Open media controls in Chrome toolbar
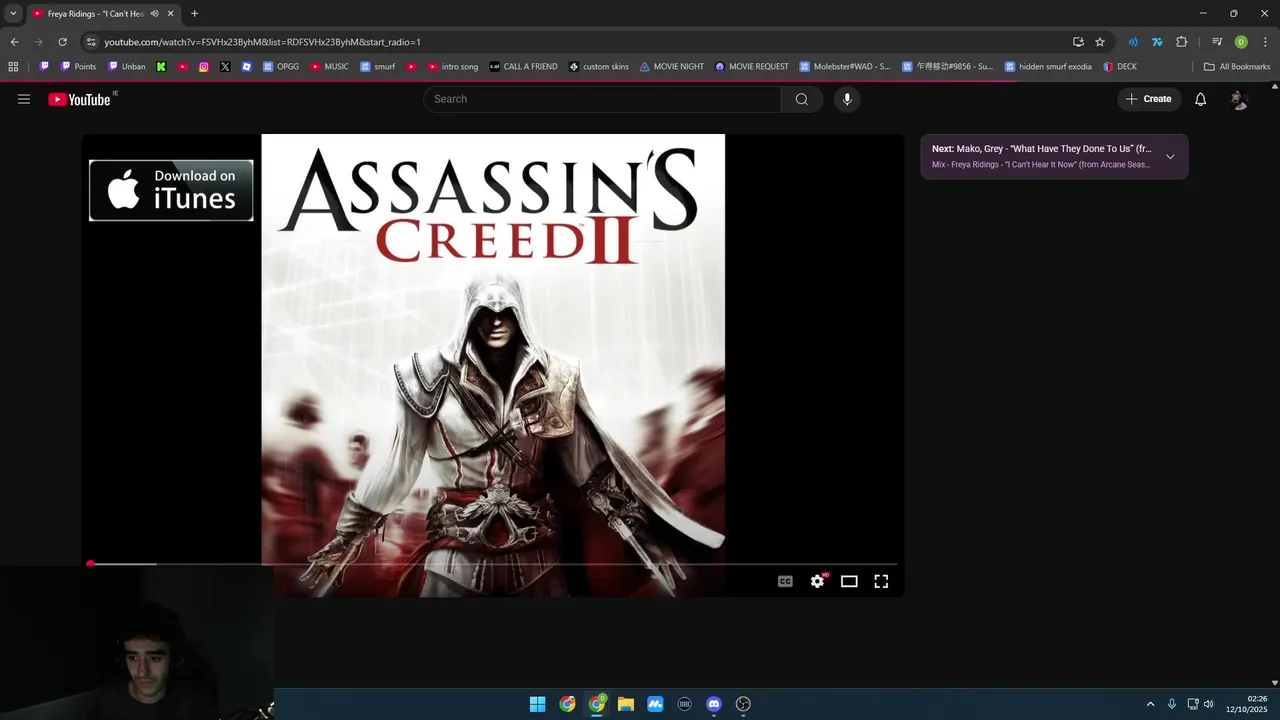This screenshot has width=1280, height=720. [1217, 42]
